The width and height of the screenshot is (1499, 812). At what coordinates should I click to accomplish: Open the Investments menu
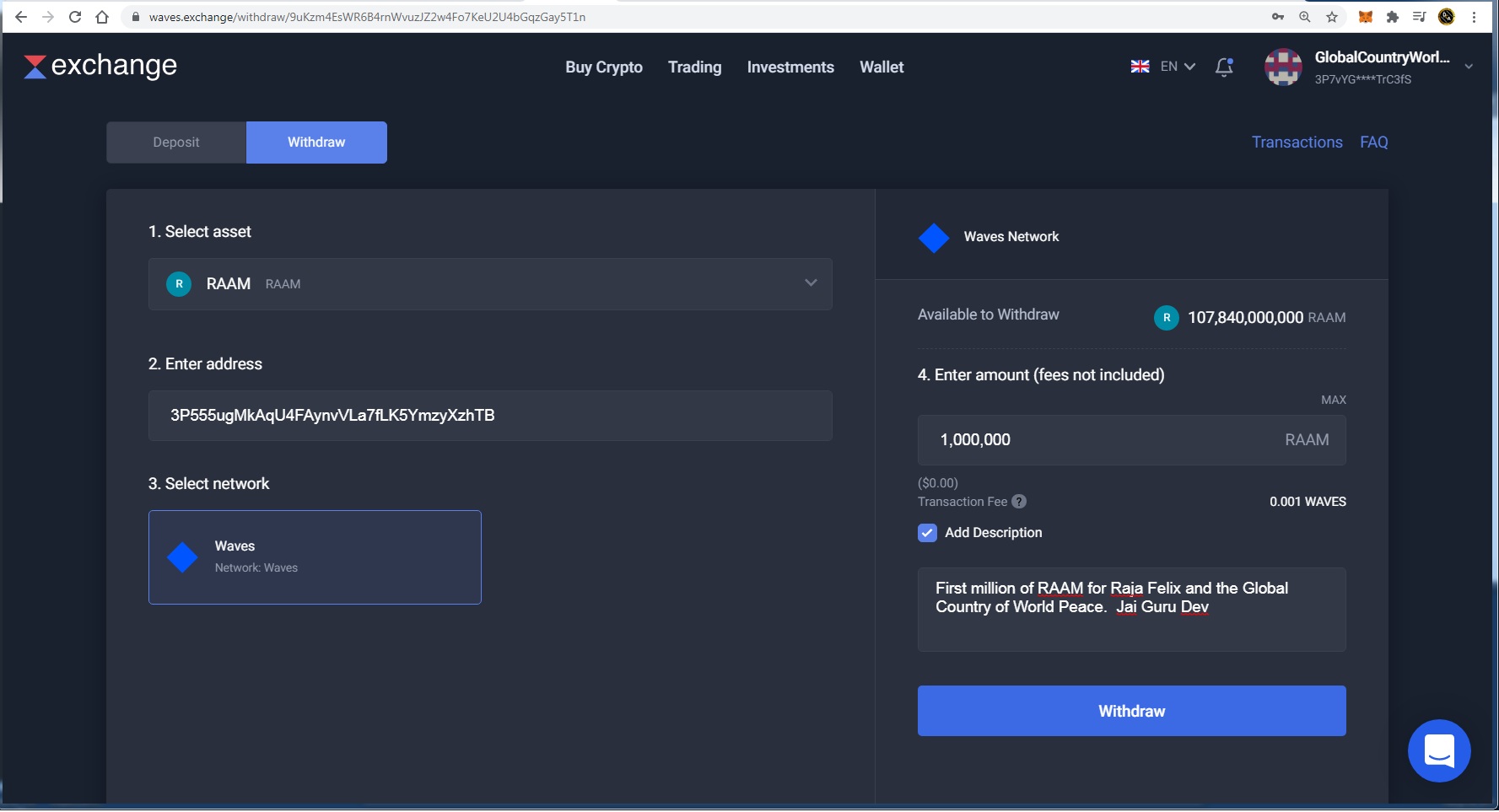[x=790, y=67]
